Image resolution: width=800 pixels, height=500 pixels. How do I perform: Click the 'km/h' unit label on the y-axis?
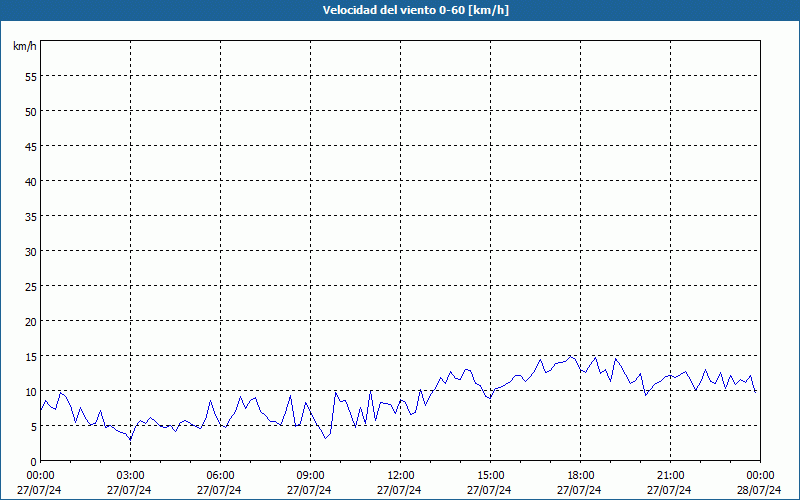pyautogui.click(x=25, y=46)
